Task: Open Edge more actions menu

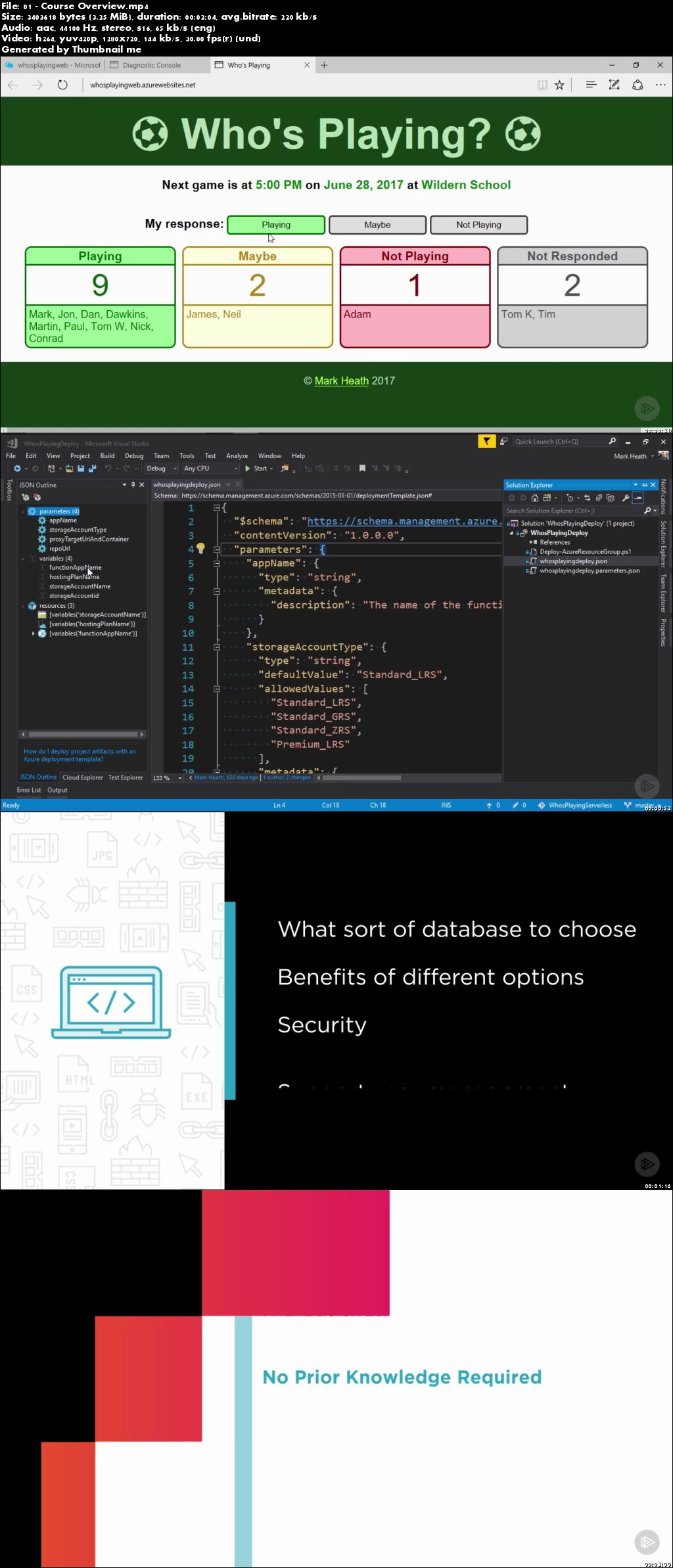Action: pyautogui.click(x=661, y=85)
